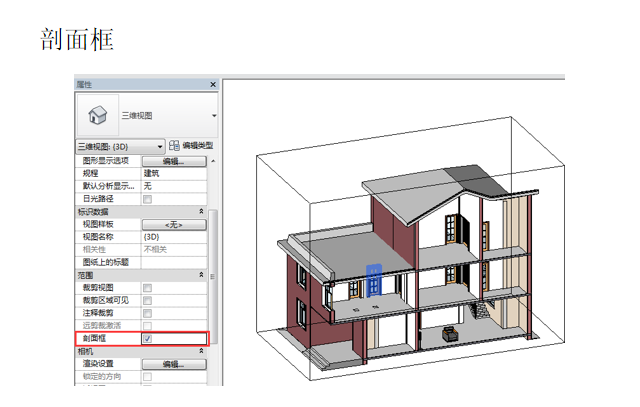Image resolution: width=640 pixels, height=407 pixels.
Task: Check the 日光路径 sun path checkbox
Action: pyautogui.click(x=147, y=199)
